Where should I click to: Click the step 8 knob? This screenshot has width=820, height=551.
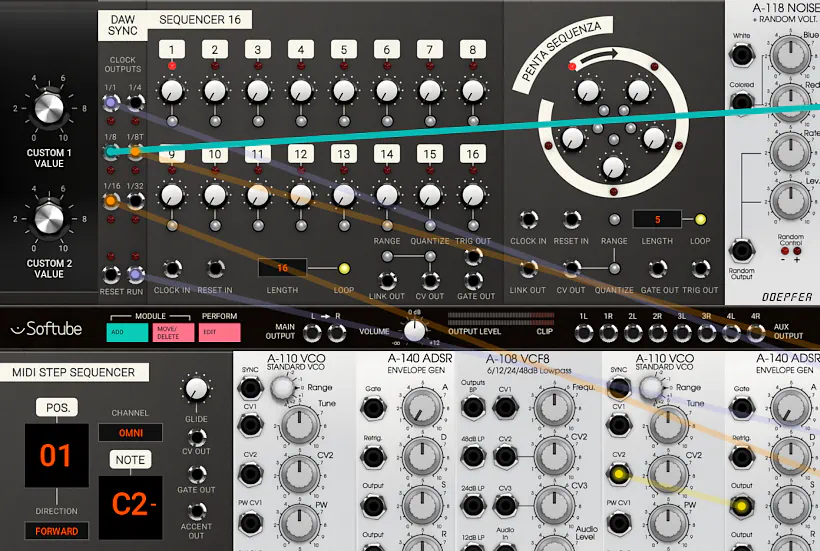pos(473,91)
